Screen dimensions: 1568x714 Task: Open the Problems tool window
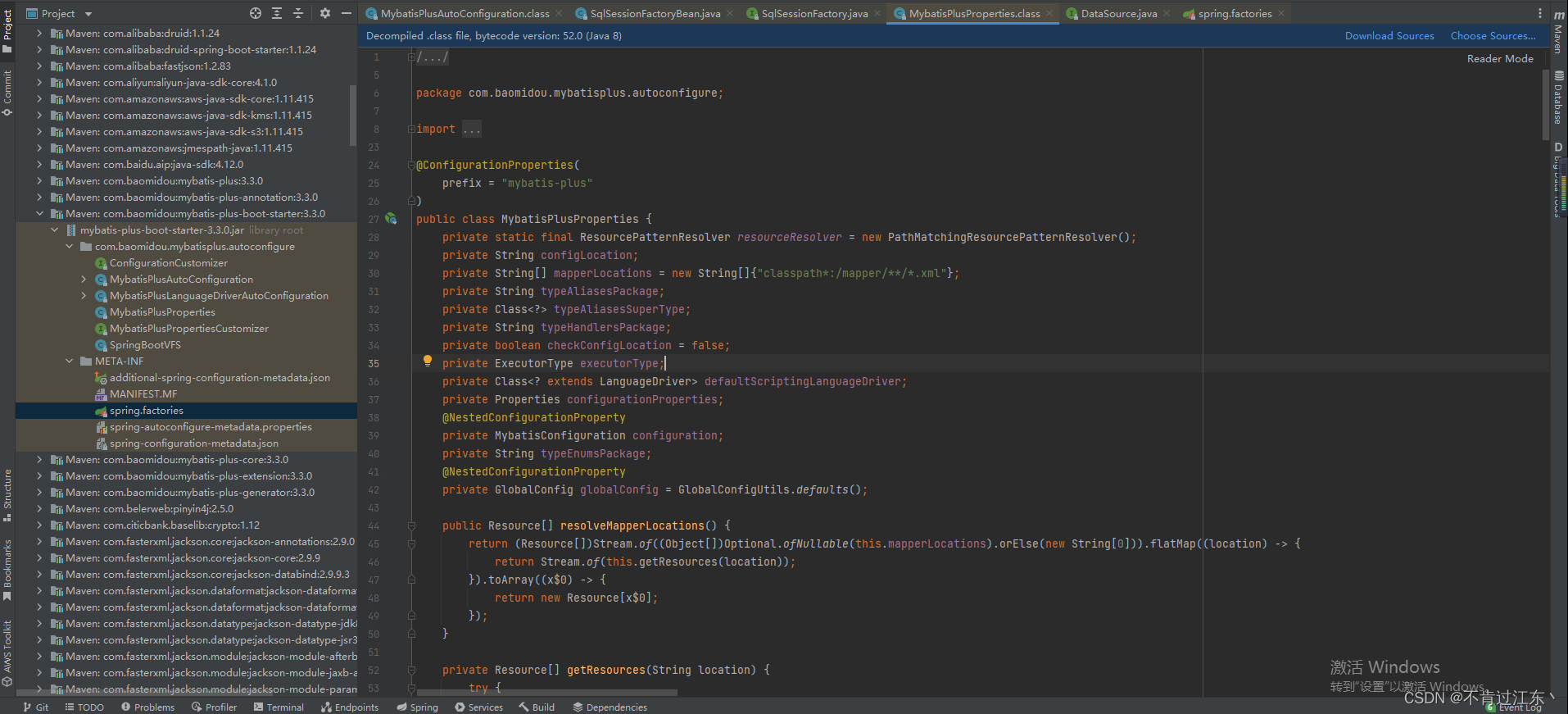147,707
